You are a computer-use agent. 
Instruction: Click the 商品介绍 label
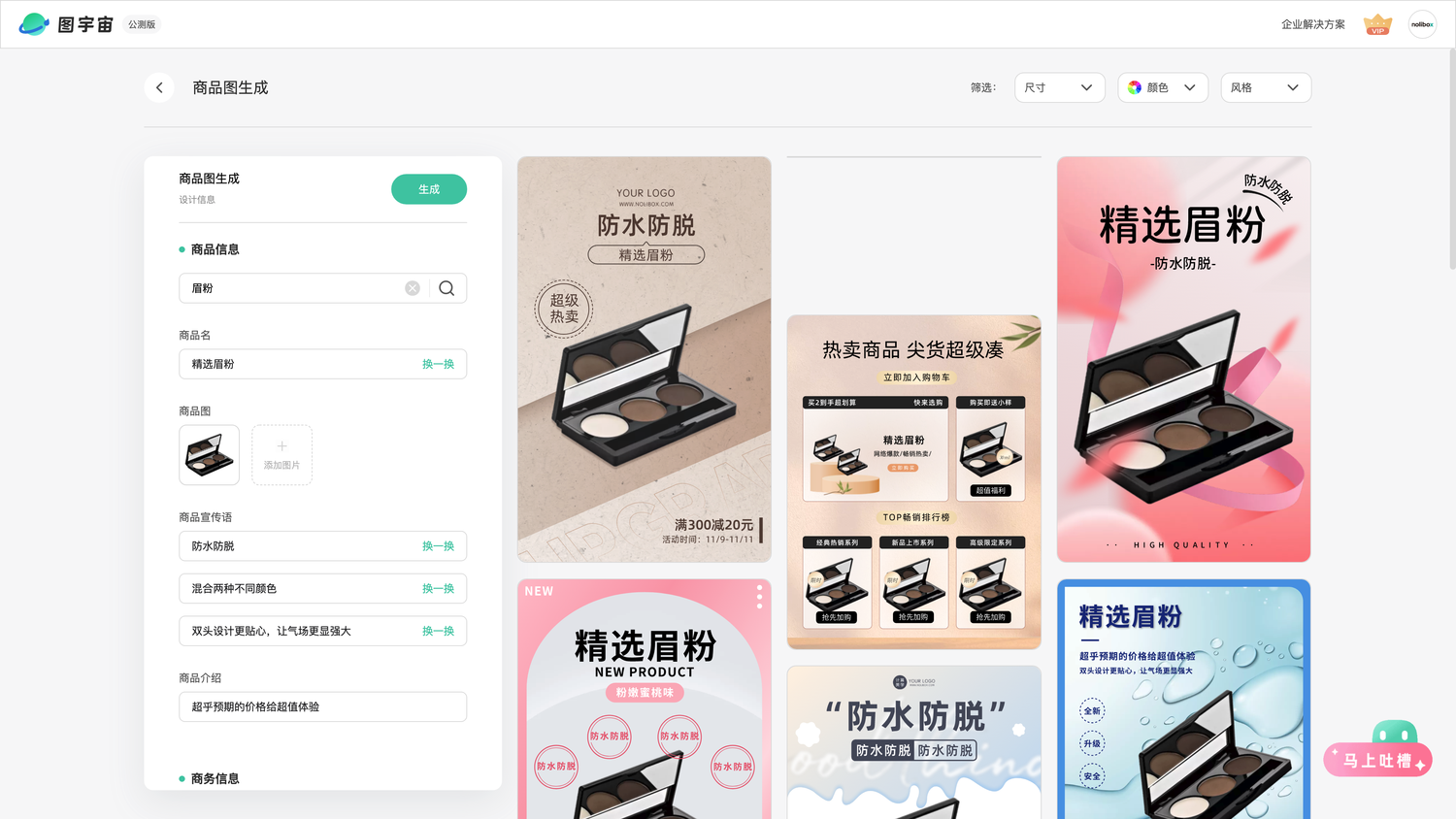click(200, 678)
